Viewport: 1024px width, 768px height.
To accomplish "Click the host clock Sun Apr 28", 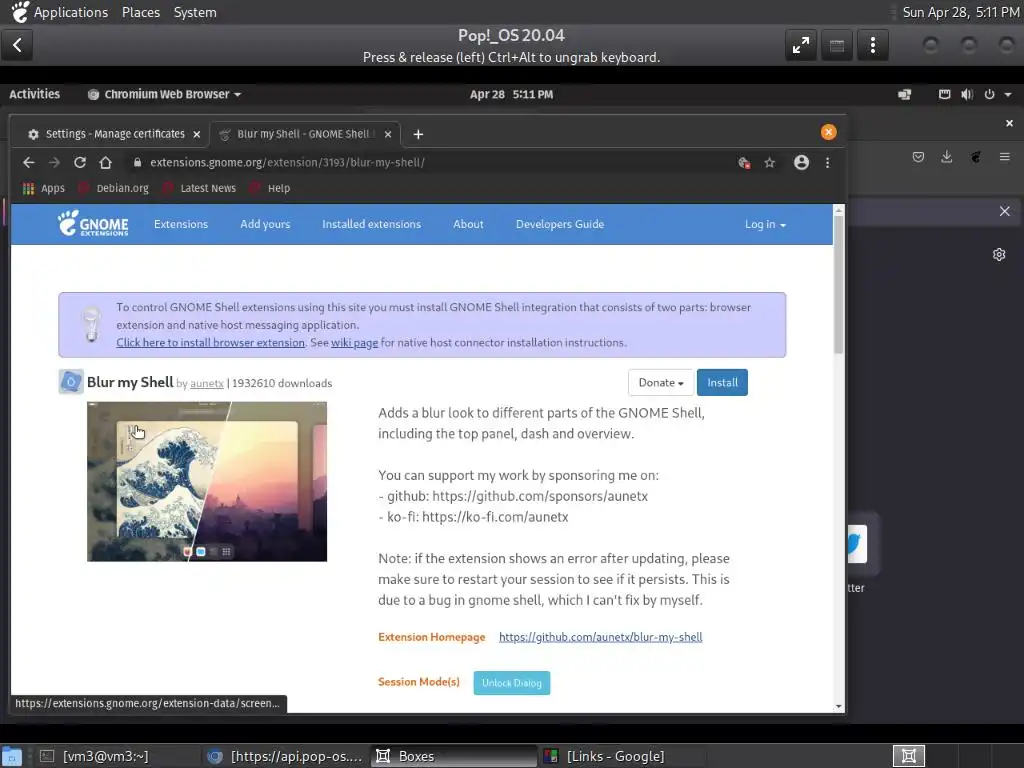I will click(961, 12).
